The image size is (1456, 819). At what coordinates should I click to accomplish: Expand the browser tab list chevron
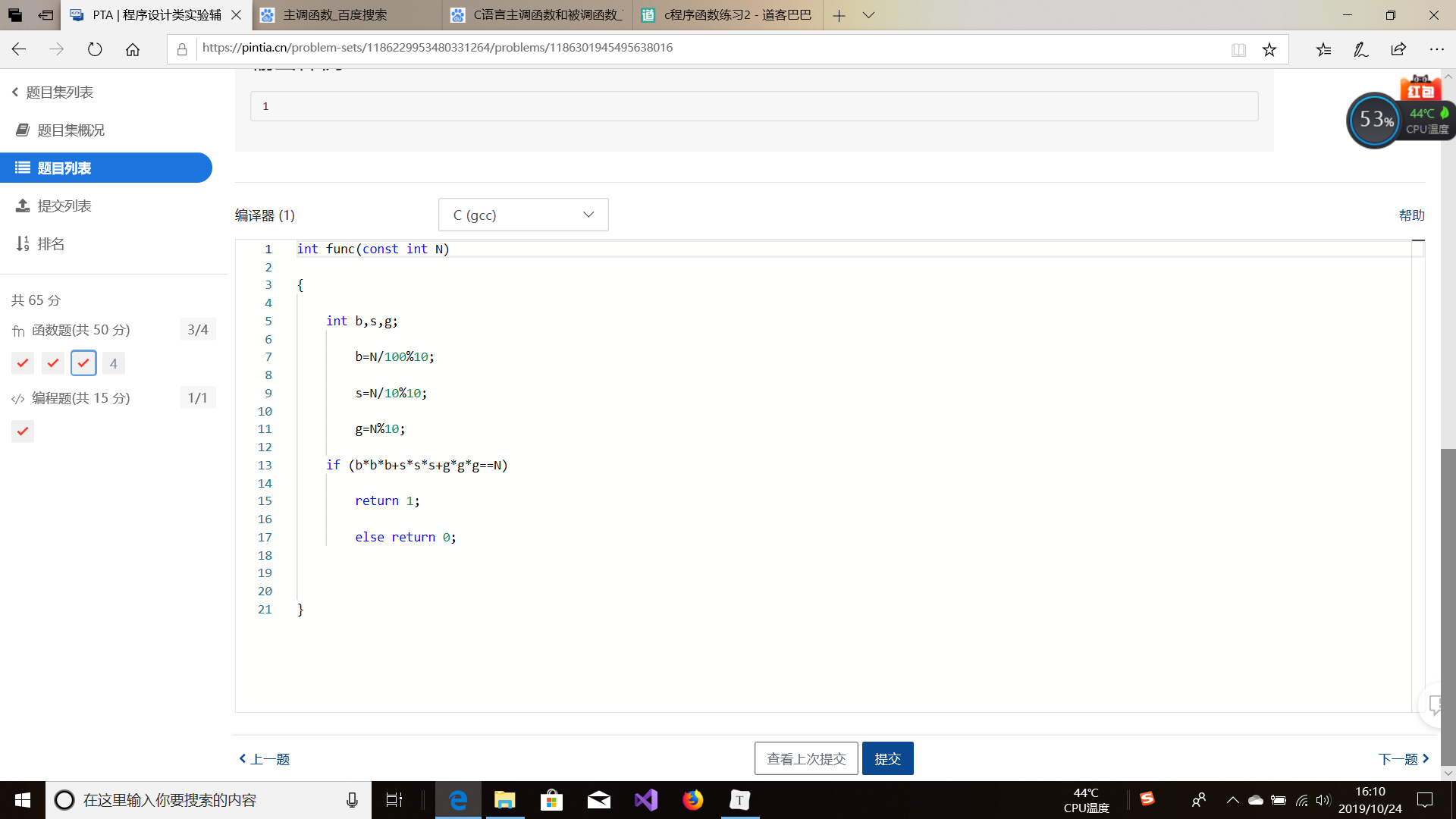(x=869, y=15)
